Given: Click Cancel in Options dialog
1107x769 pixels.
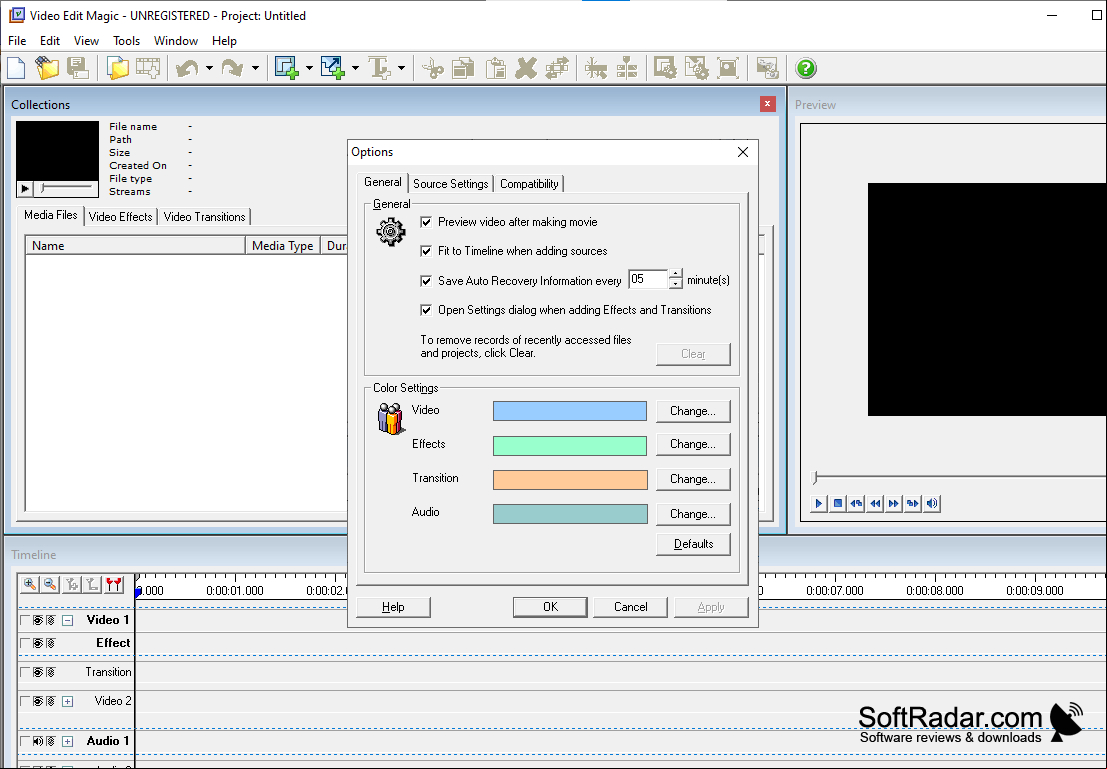Looking at the screenshot, I should pos(630,607).
